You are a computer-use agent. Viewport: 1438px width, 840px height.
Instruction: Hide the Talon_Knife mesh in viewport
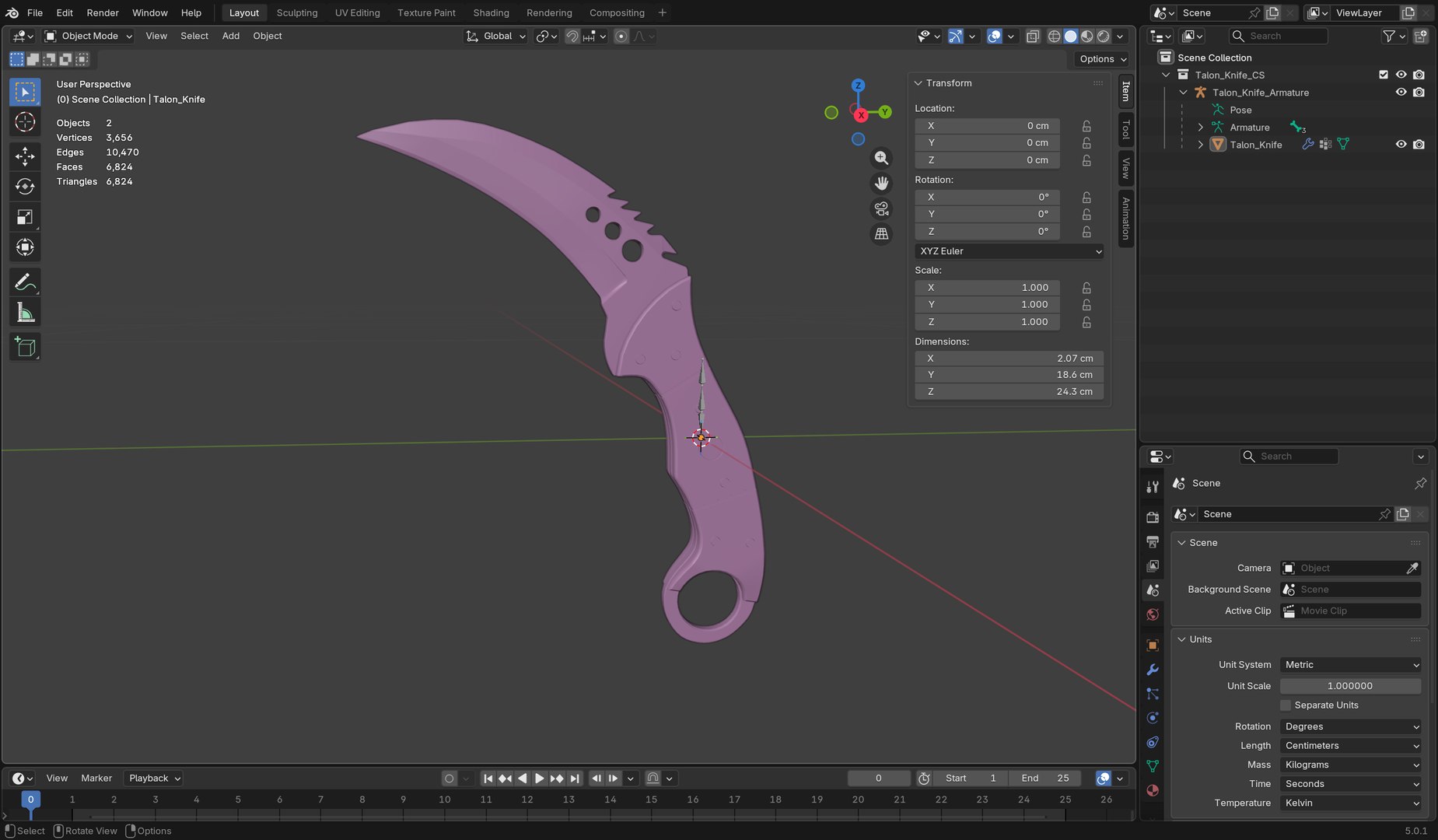(x=1401, y=144)
